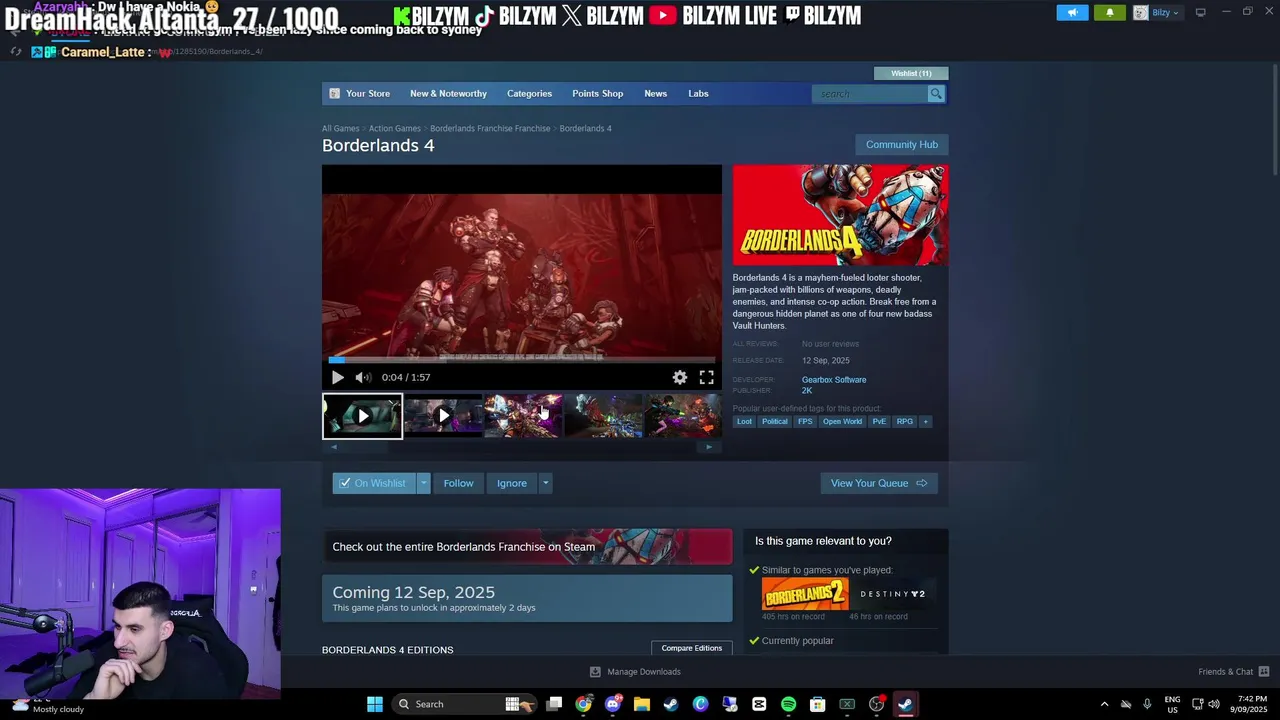
Task: Focus the store search field
Action: click(x=870, y=94)
